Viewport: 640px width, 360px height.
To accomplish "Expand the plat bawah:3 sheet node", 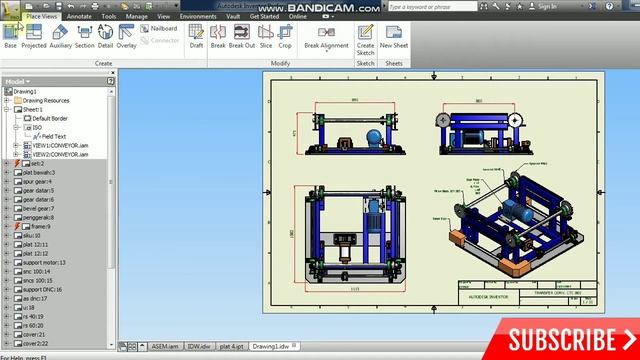I will click(x=7, y=172).
